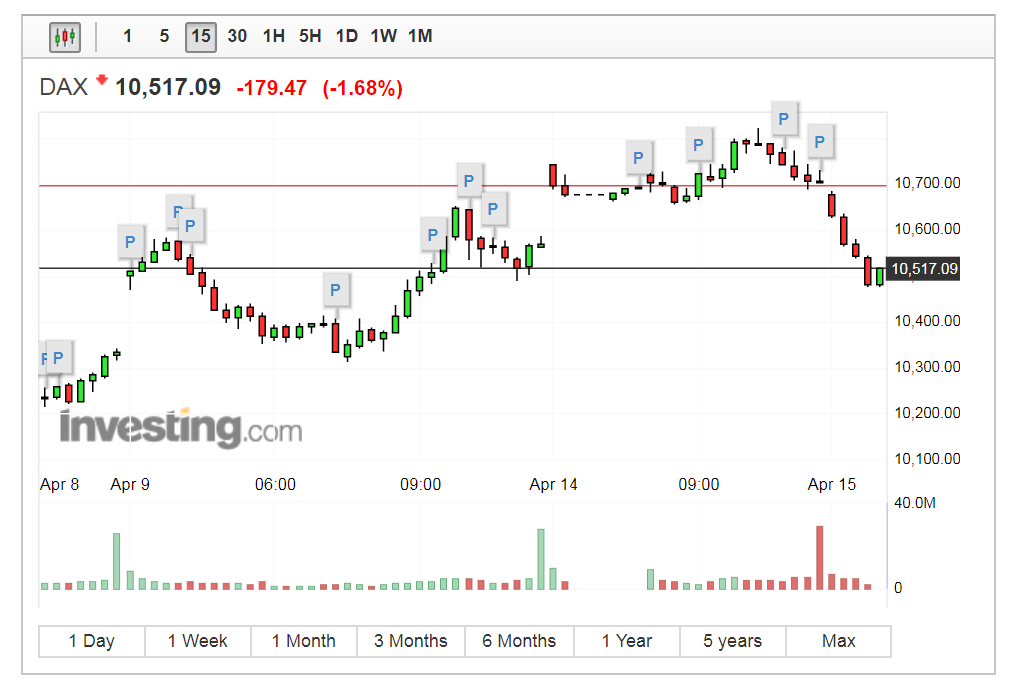Click the first P marker after Apr 9

pos(129,241)
